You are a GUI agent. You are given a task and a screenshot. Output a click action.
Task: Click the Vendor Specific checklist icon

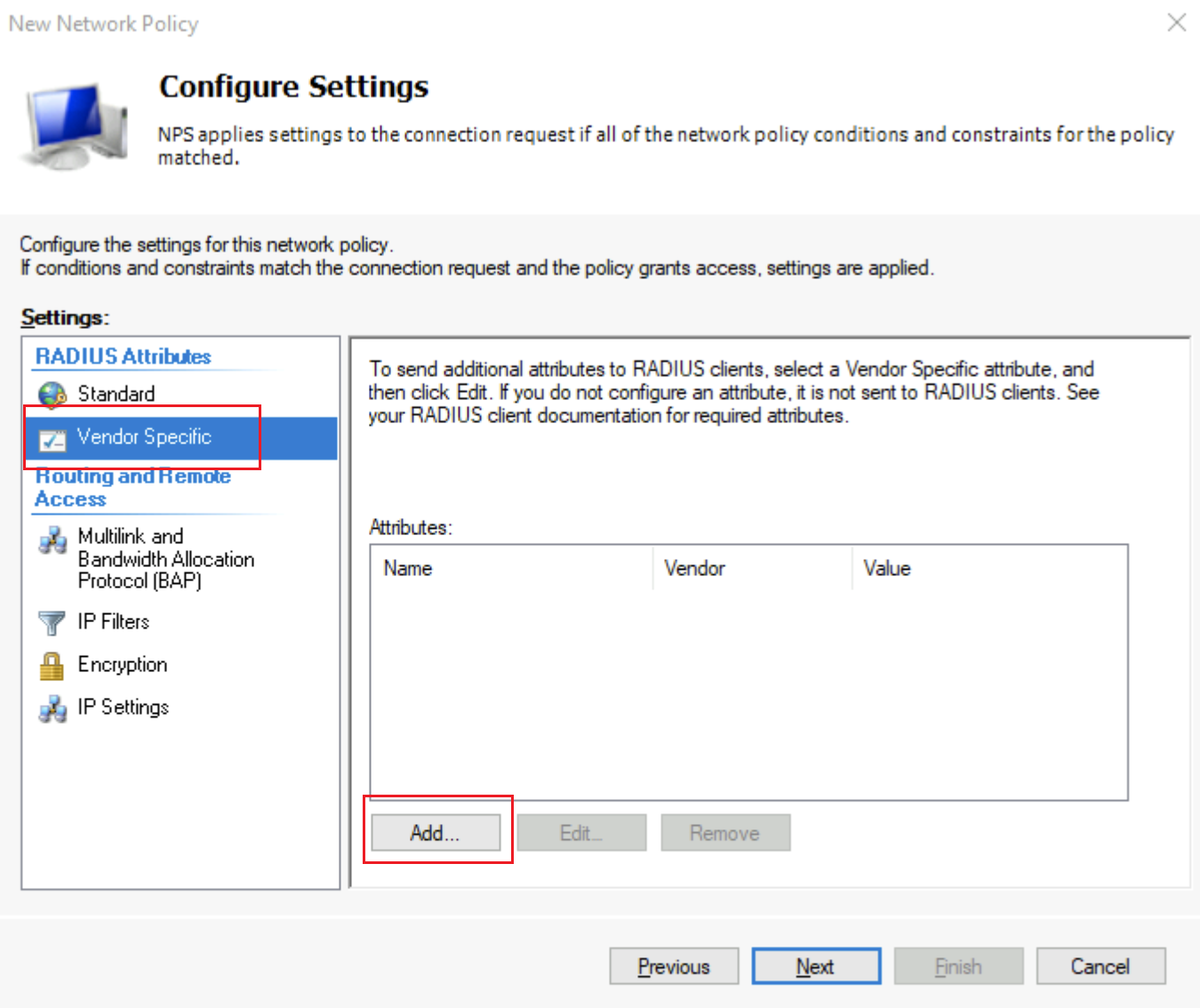click(52, 438)
